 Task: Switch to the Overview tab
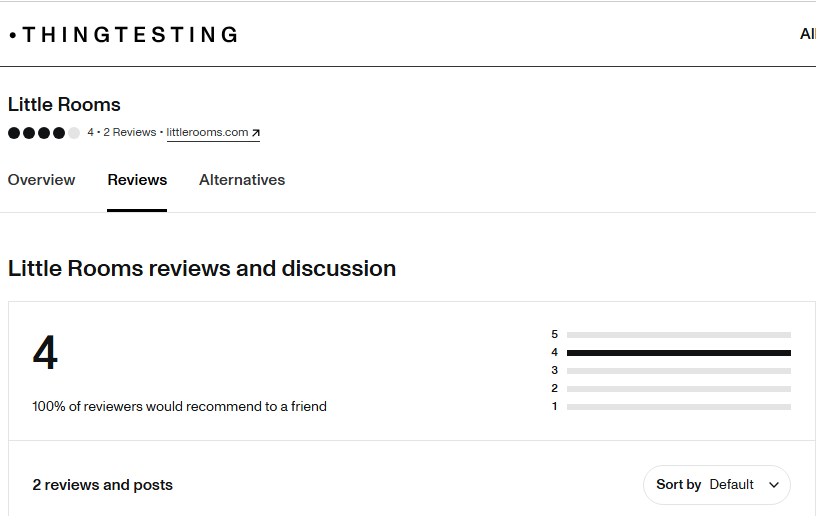click(41, 180)
